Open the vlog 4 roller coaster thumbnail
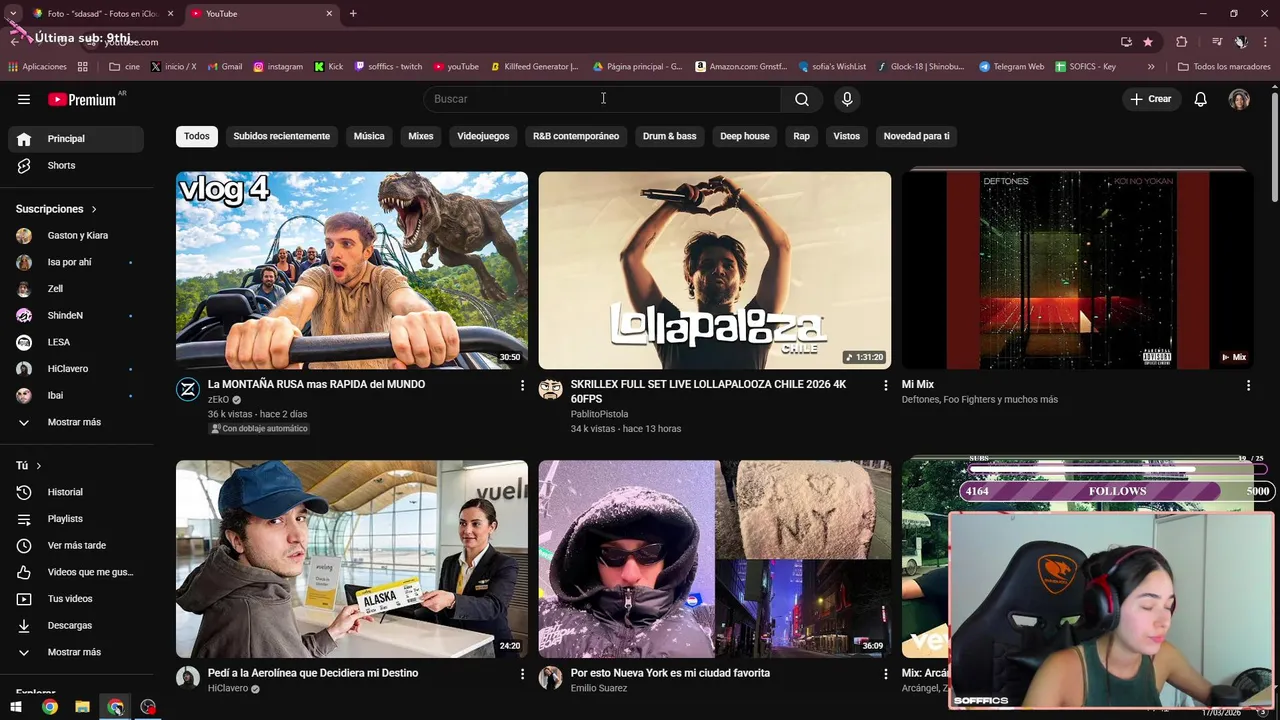The image size is (1280, 720). 352,270
